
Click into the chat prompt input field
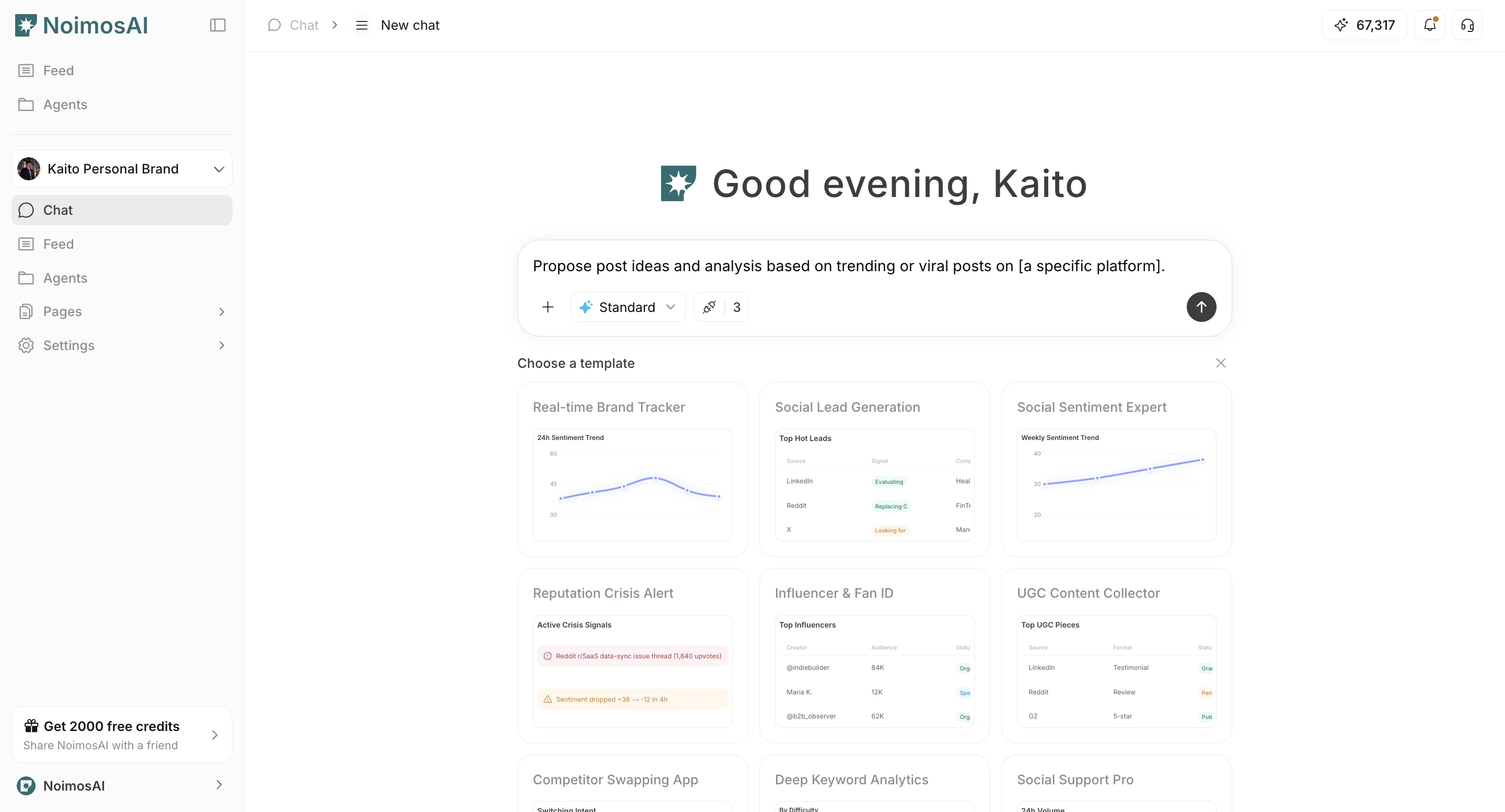tap(874, 266)
